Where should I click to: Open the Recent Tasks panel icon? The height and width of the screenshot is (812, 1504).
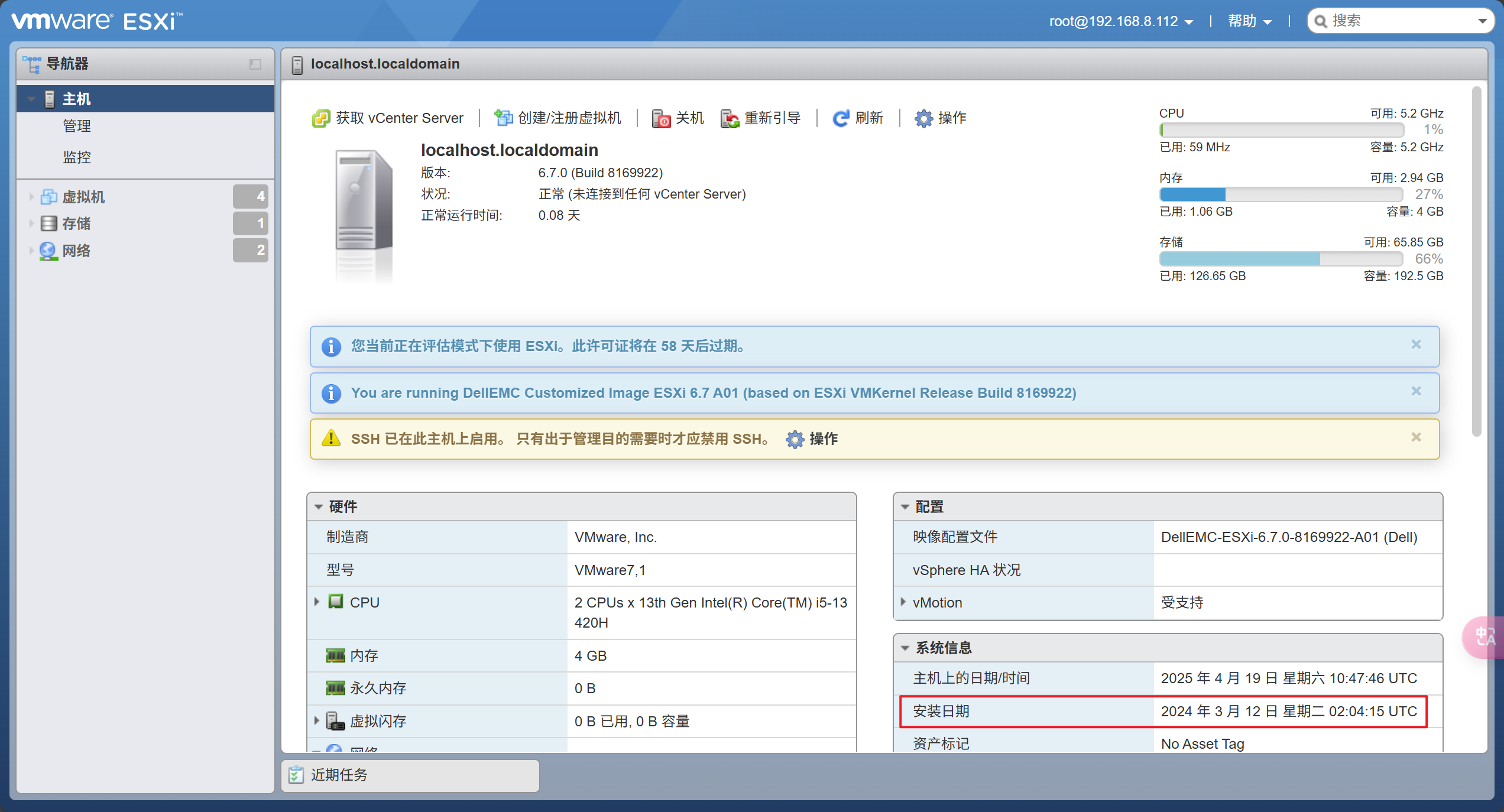point(296,775)
